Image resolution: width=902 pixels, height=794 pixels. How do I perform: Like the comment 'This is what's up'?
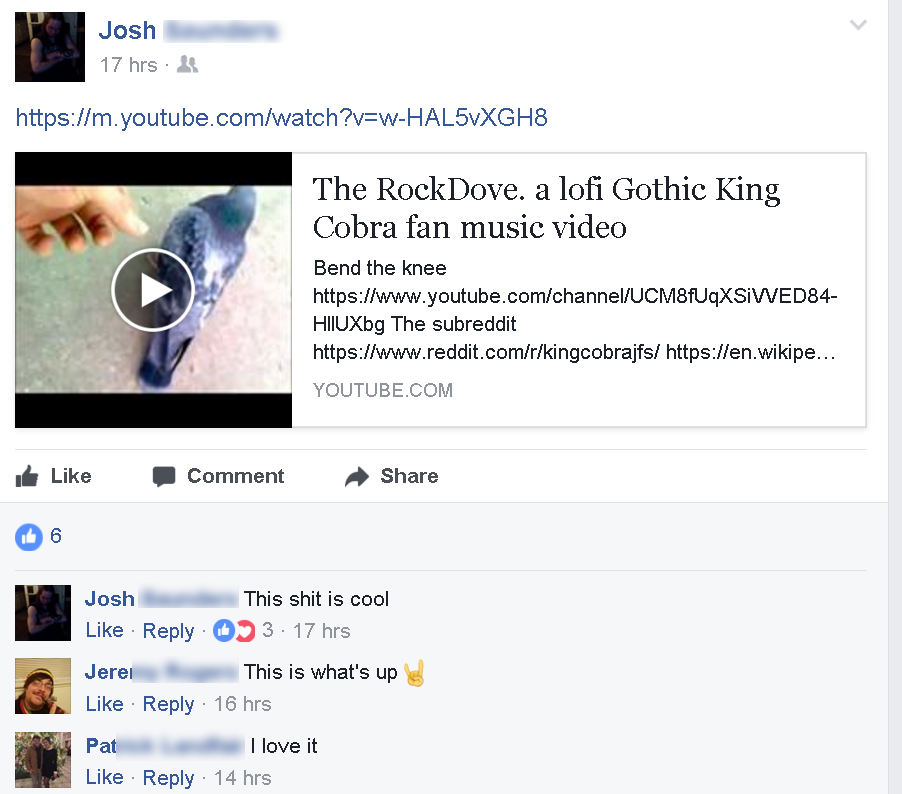(x=104, y=704)
